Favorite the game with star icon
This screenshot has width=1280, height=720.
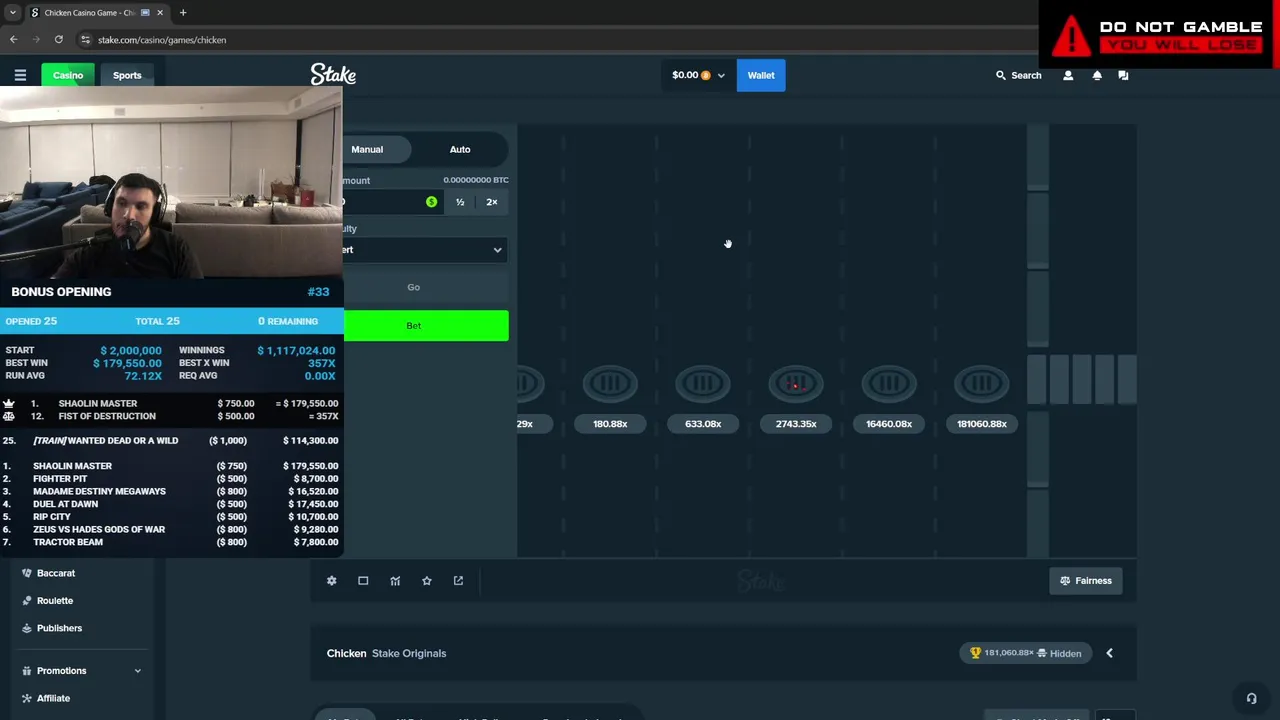pos(427,581)
